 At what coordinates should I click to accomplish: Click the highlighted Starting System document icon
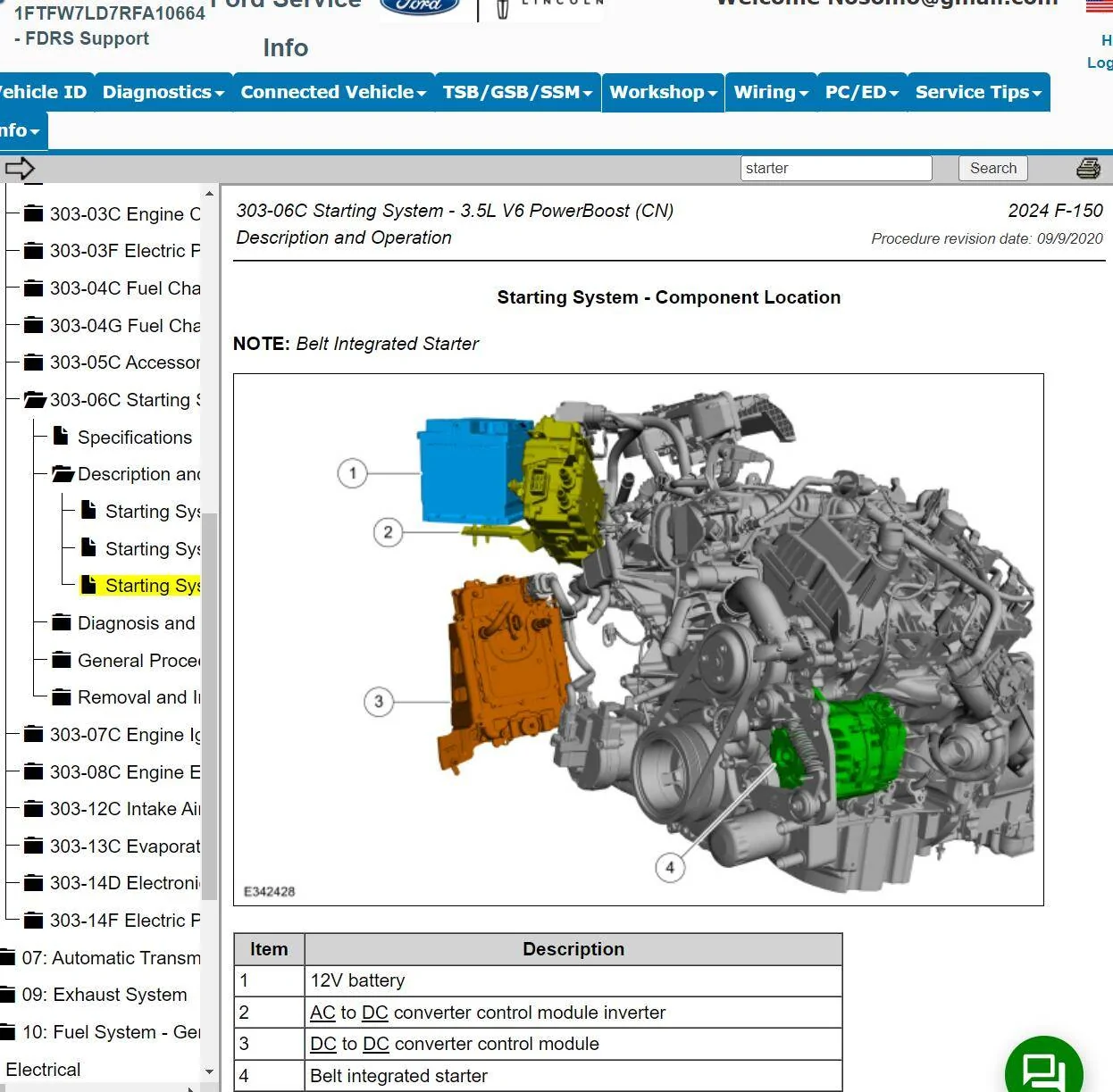(88, 585)
